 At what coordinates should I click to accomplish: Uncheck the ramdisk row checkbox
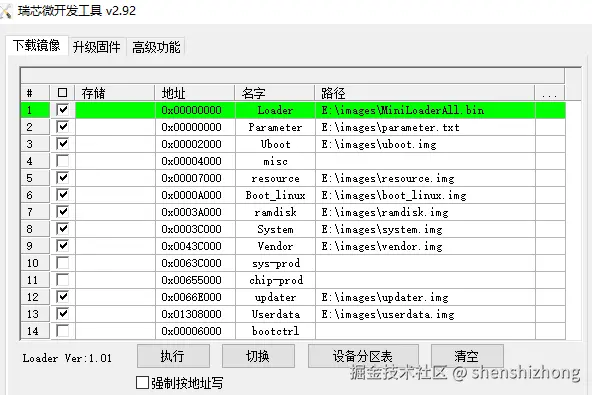(62, 212)
